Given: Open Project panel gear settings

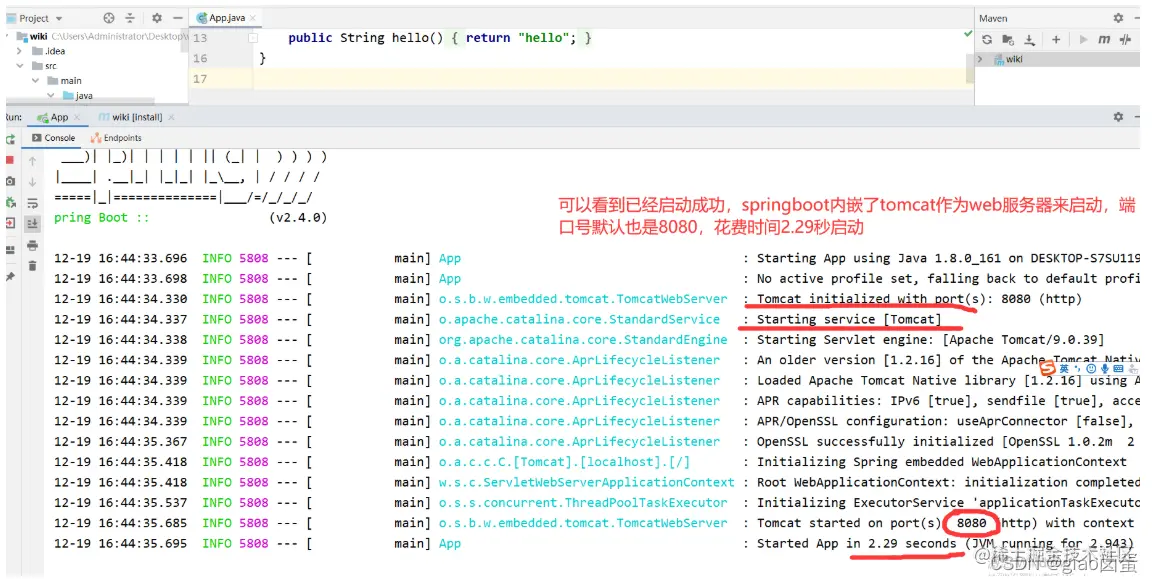Looking at the screenshot, I should [x=157, y=18].
